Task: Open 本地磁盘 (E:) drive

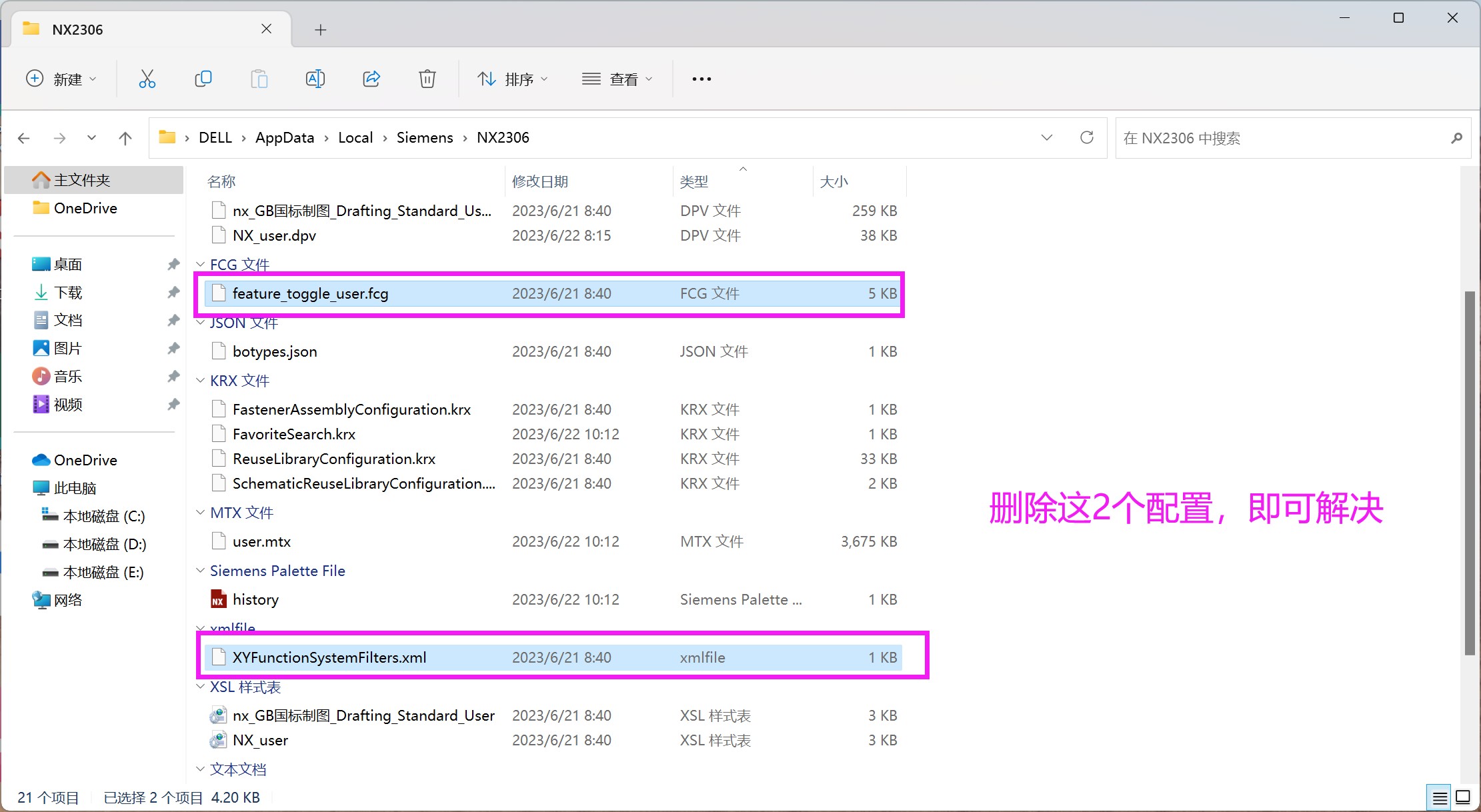Action: 93,572
